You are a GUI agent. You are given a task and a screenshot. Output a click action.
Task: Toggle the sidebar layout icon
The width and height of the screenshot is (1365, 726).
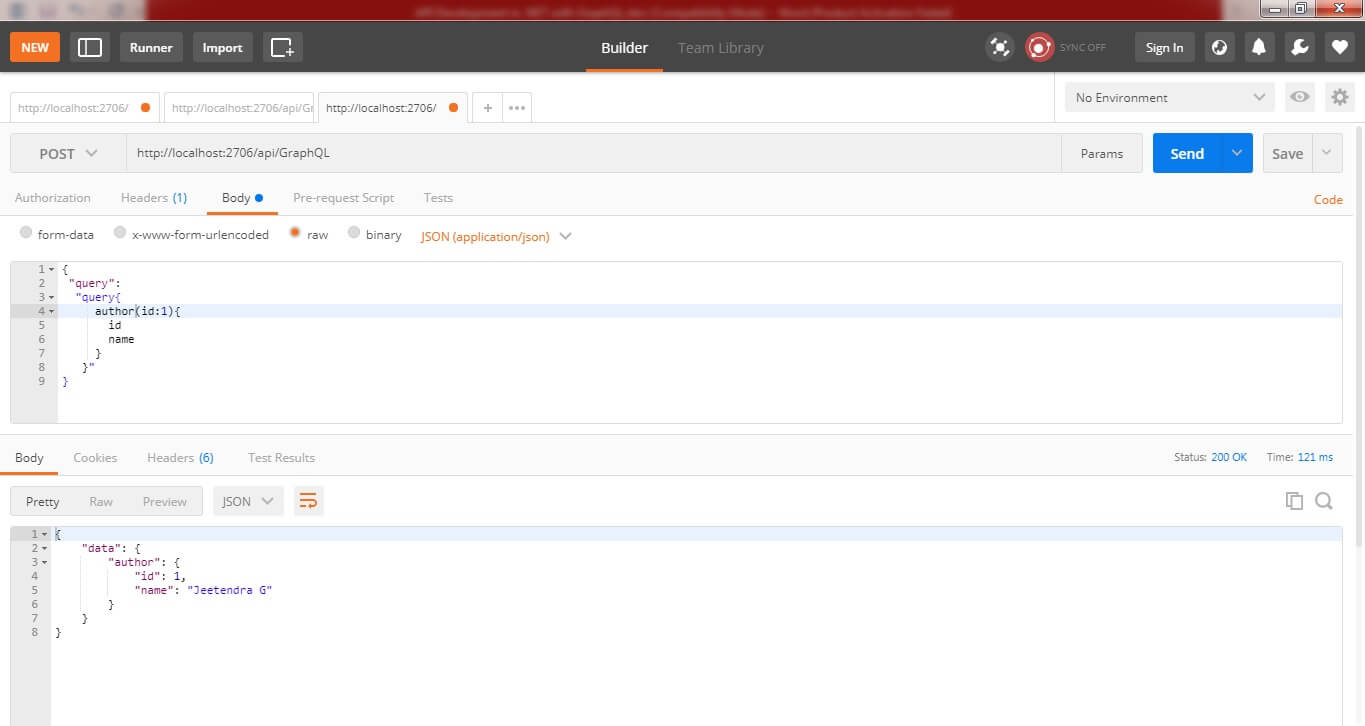tap(90, 47)
